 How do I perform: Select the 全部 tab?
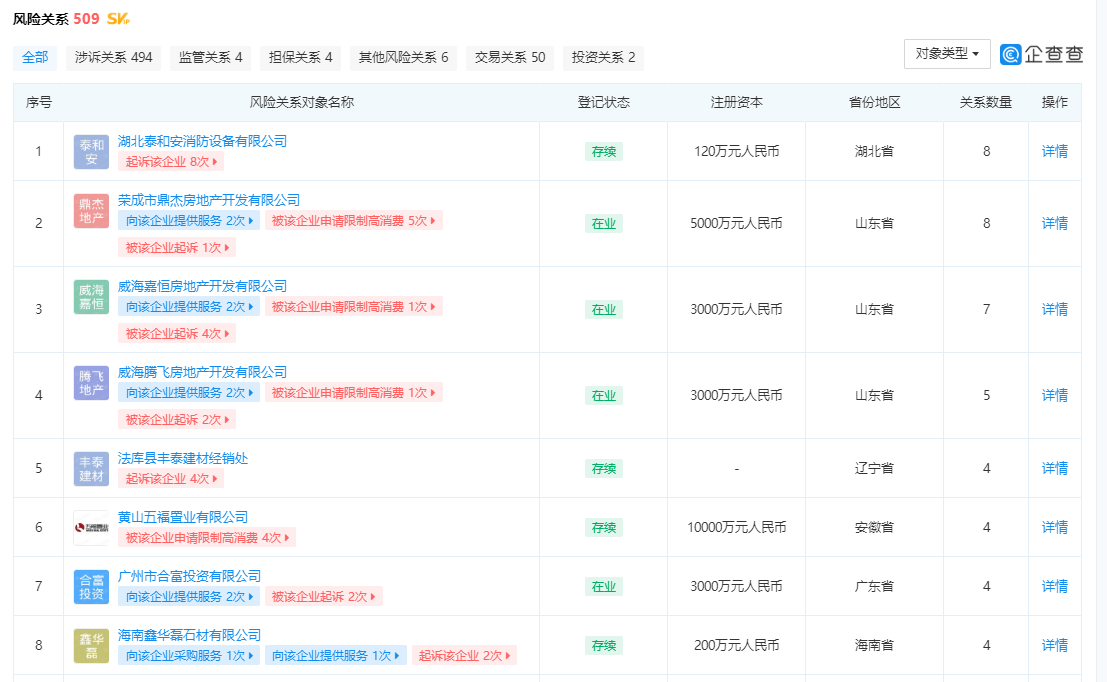tap(35, 57)
